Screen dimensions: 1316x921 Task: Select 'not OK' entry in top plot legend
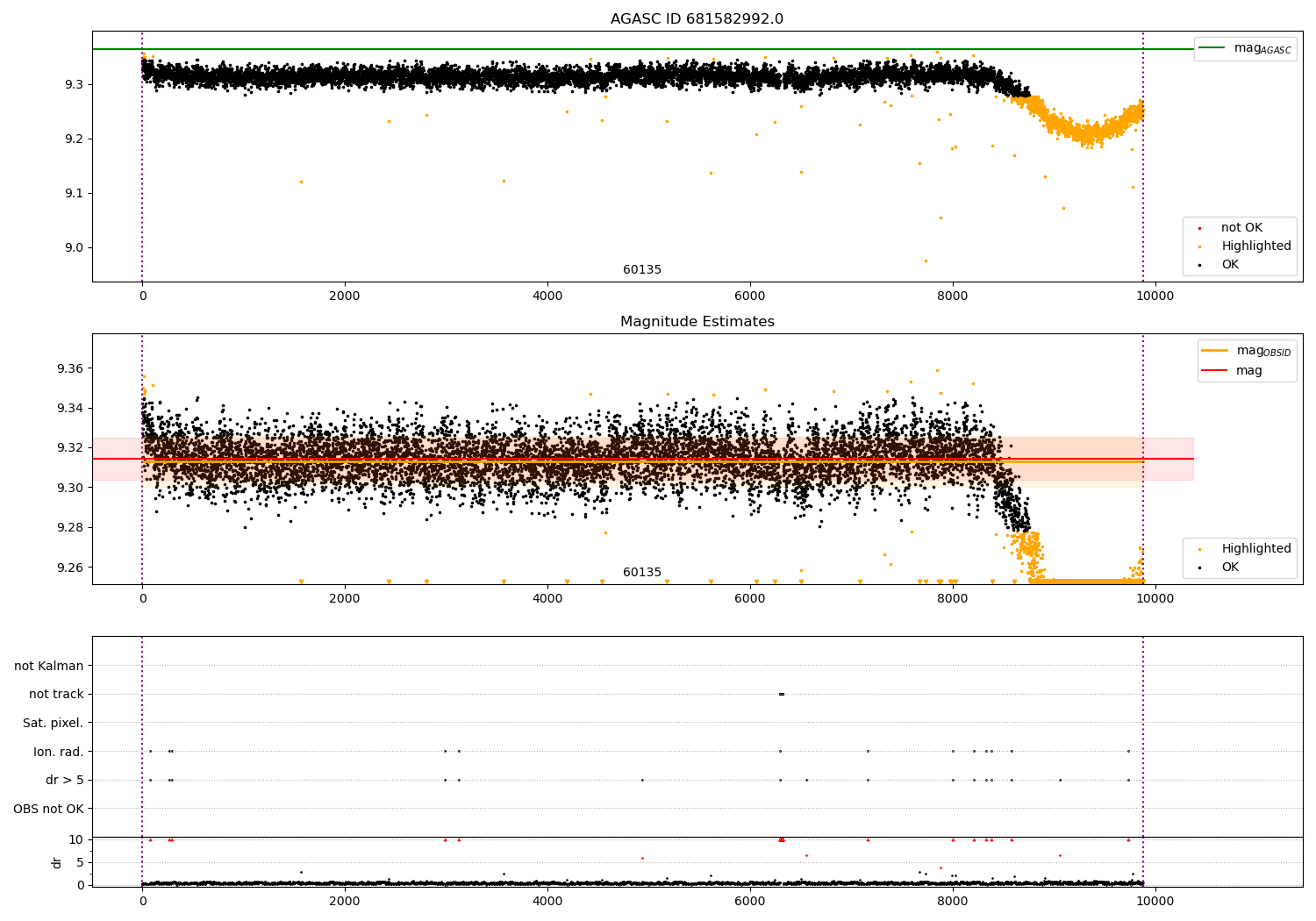[x=1241, y=228]
